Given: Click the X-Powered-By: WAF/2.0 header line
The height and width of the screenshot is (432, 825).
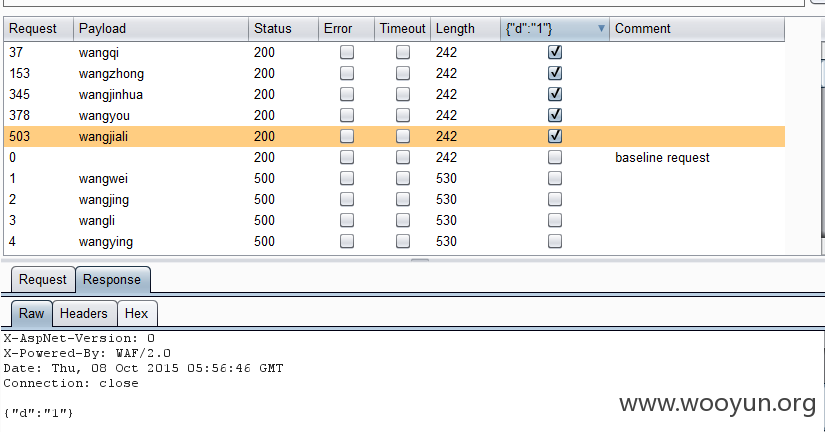Looking at the screenshot, I should click(x=87, y=353).
